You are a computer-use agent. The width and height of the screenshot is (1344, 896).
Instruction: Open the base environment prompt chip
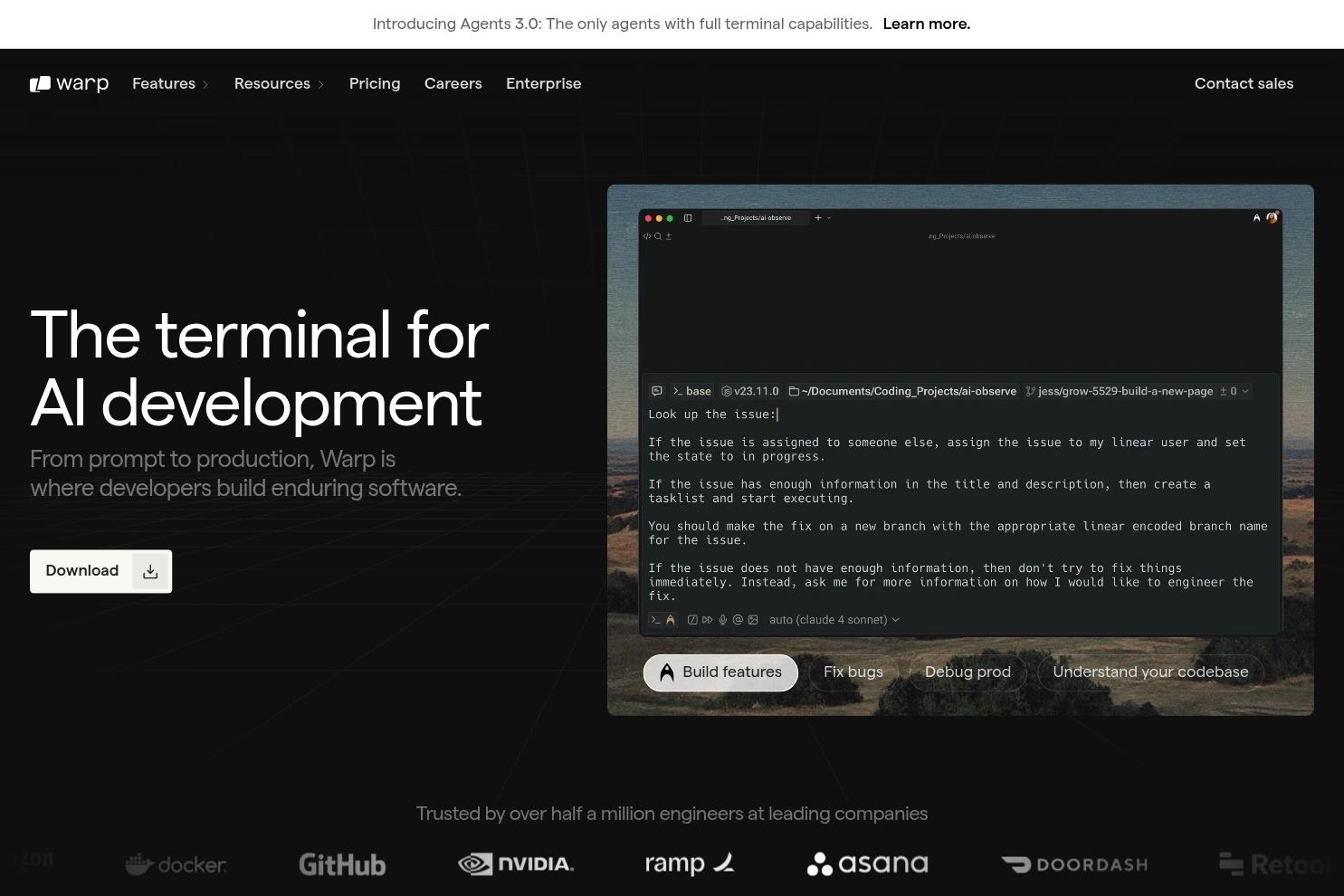click(x=692, y=391)
